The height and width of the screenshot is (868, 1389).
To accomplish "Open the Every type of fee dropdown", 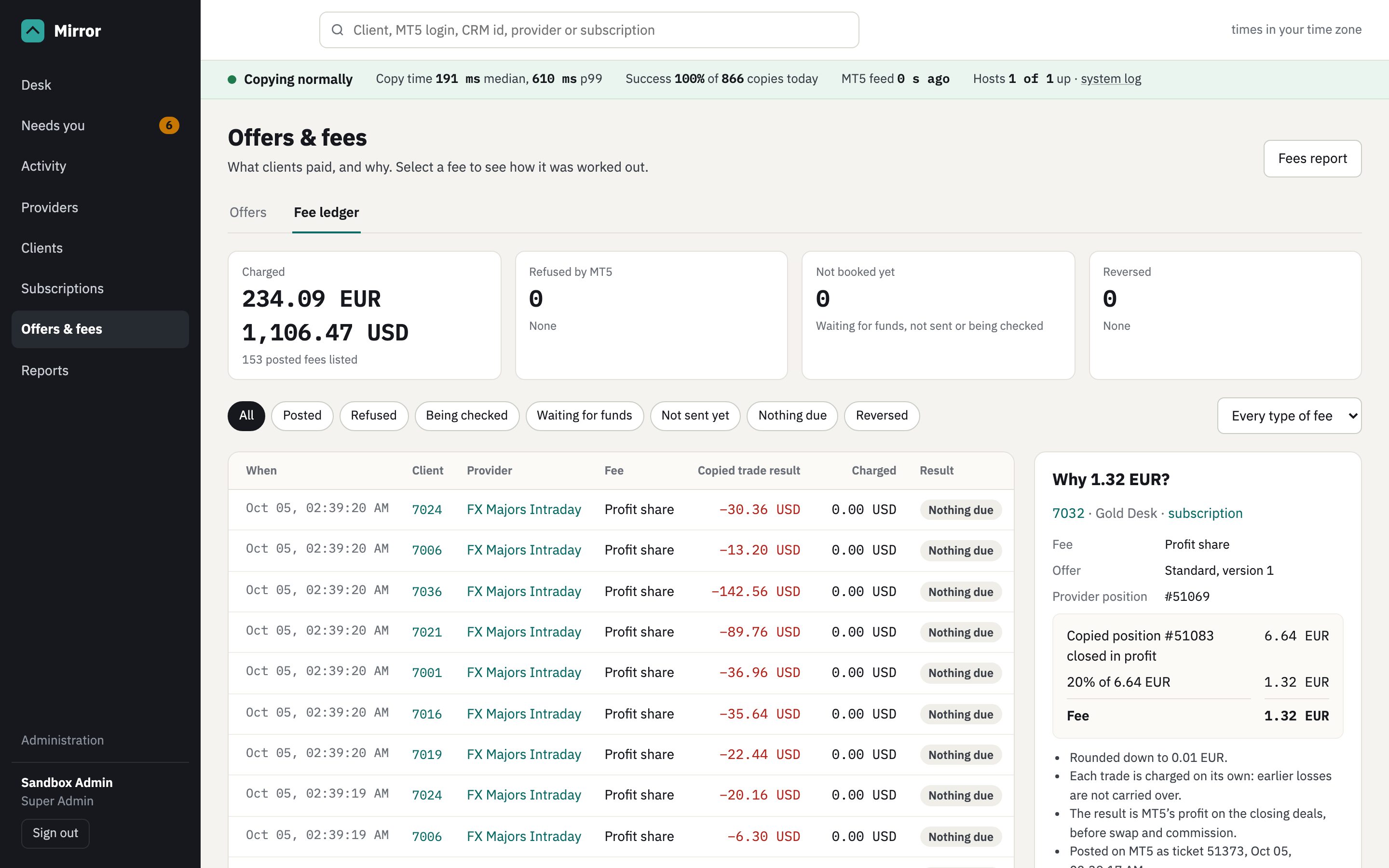I will pos(1289,416).
